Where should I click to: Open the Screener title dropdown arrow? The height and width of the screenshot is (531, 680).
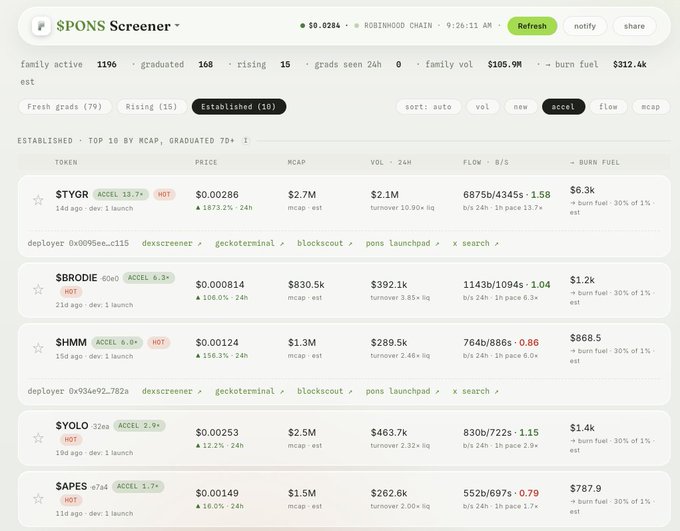point(177,26)
